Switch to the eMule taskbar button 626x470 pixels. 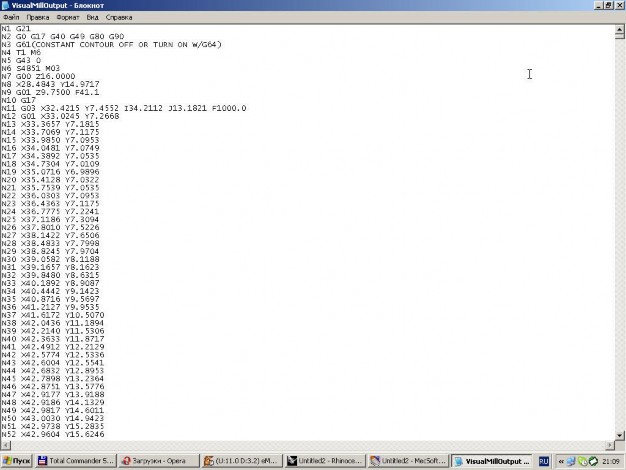click(242, 461)
